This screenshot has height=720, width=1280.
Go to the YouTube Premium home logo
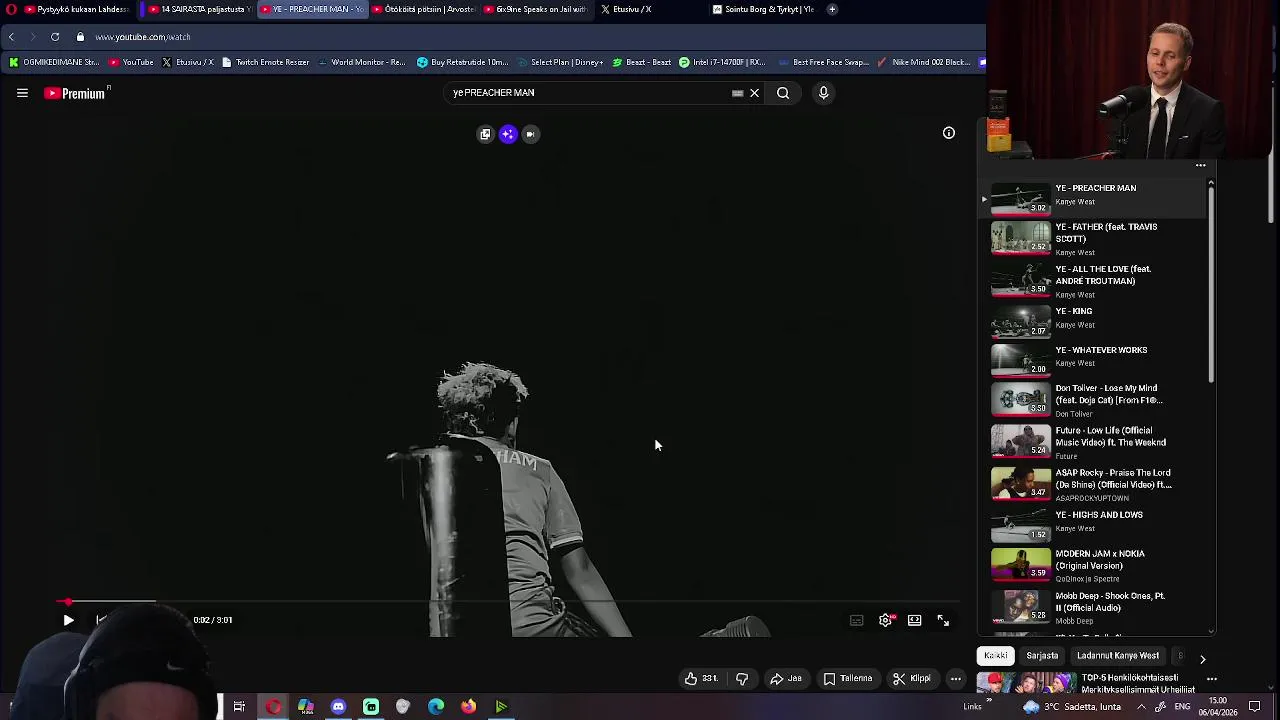[75, 93]
